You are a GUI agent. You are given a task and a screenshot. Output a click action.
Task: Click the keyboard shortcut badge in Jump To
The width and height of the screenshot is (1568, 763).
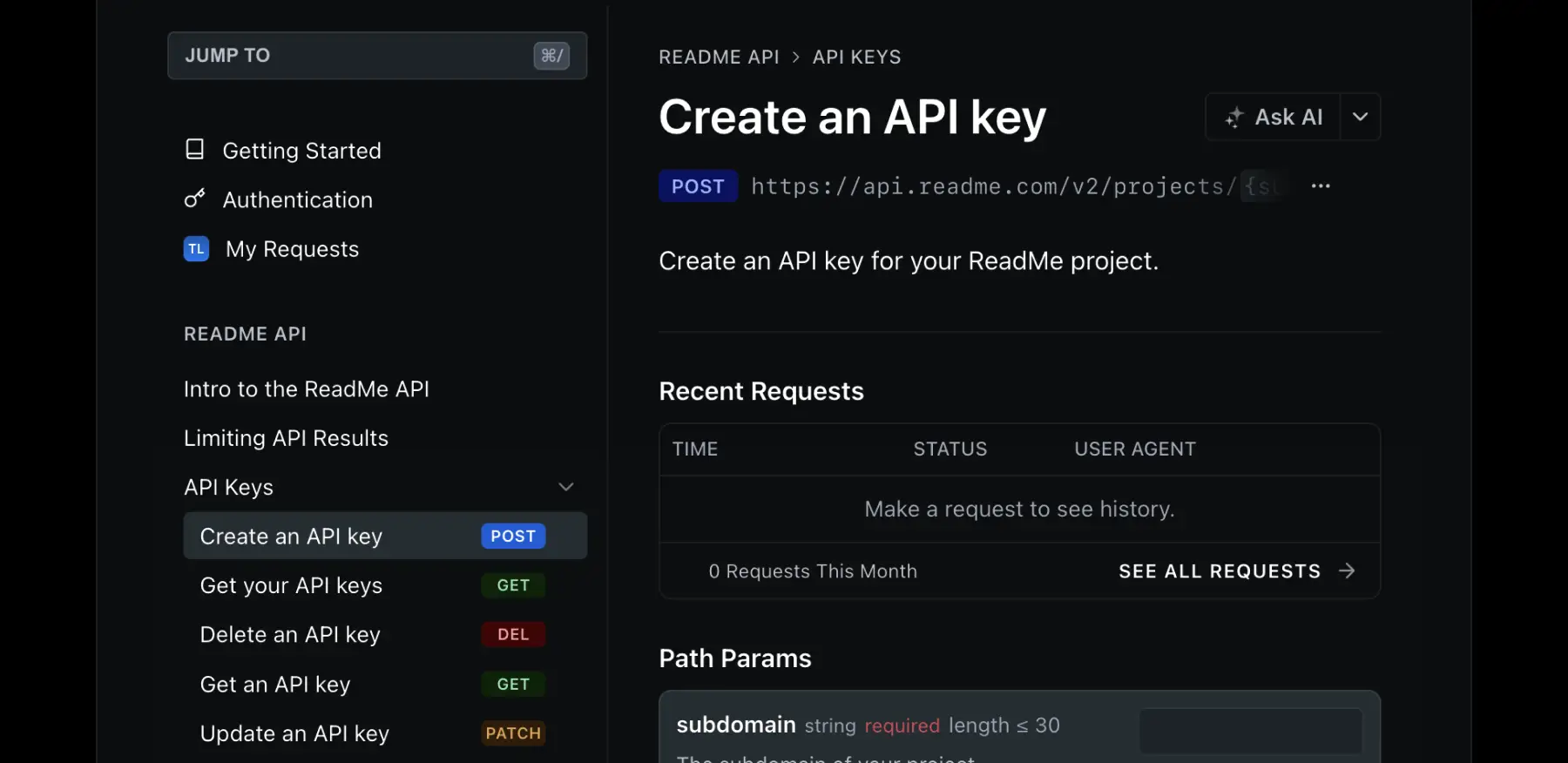[x=551, y=56]
